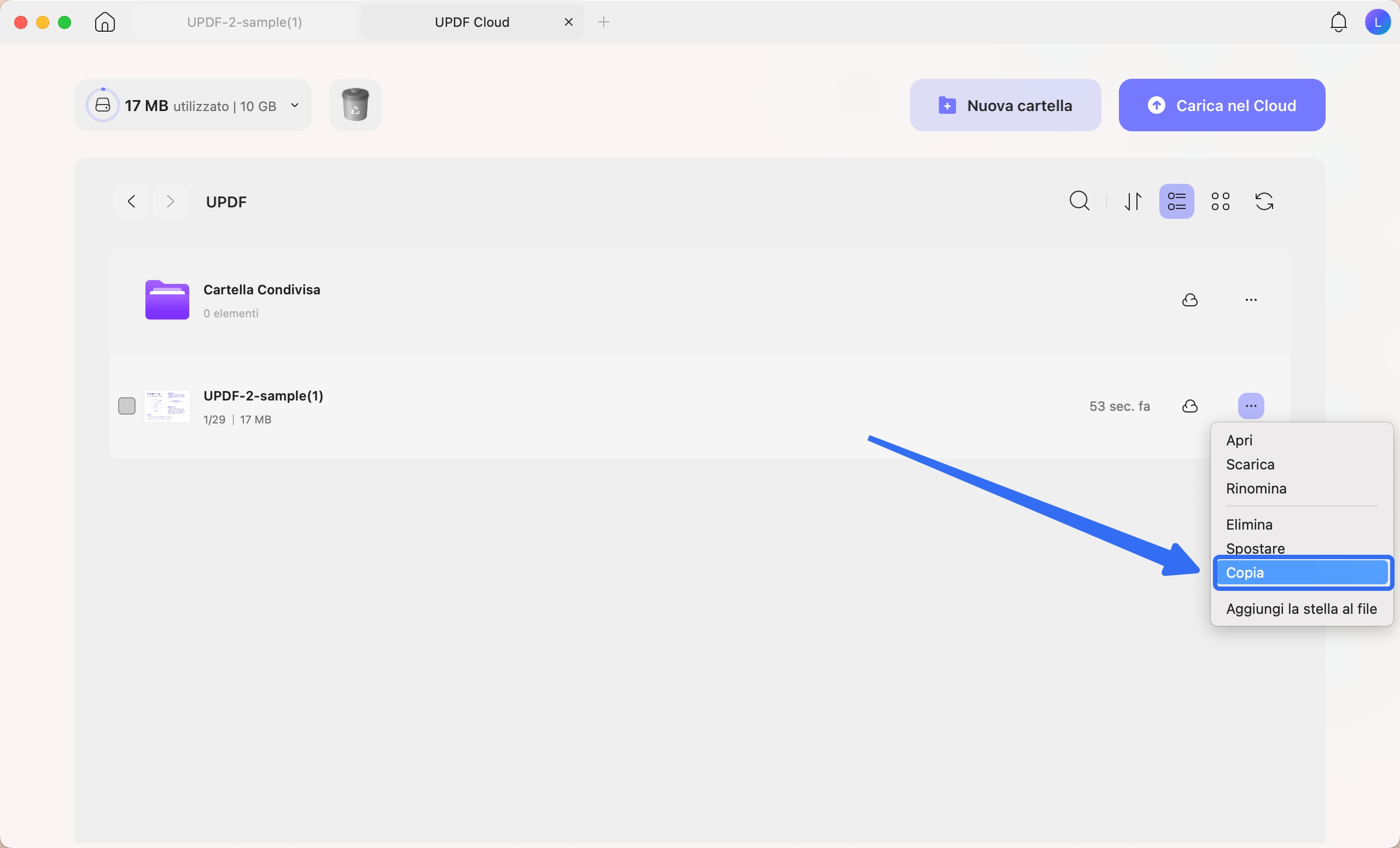Switch to grid view
Image resolution: width=1400 pixels, height=848 pixels.
point(1221,201)
